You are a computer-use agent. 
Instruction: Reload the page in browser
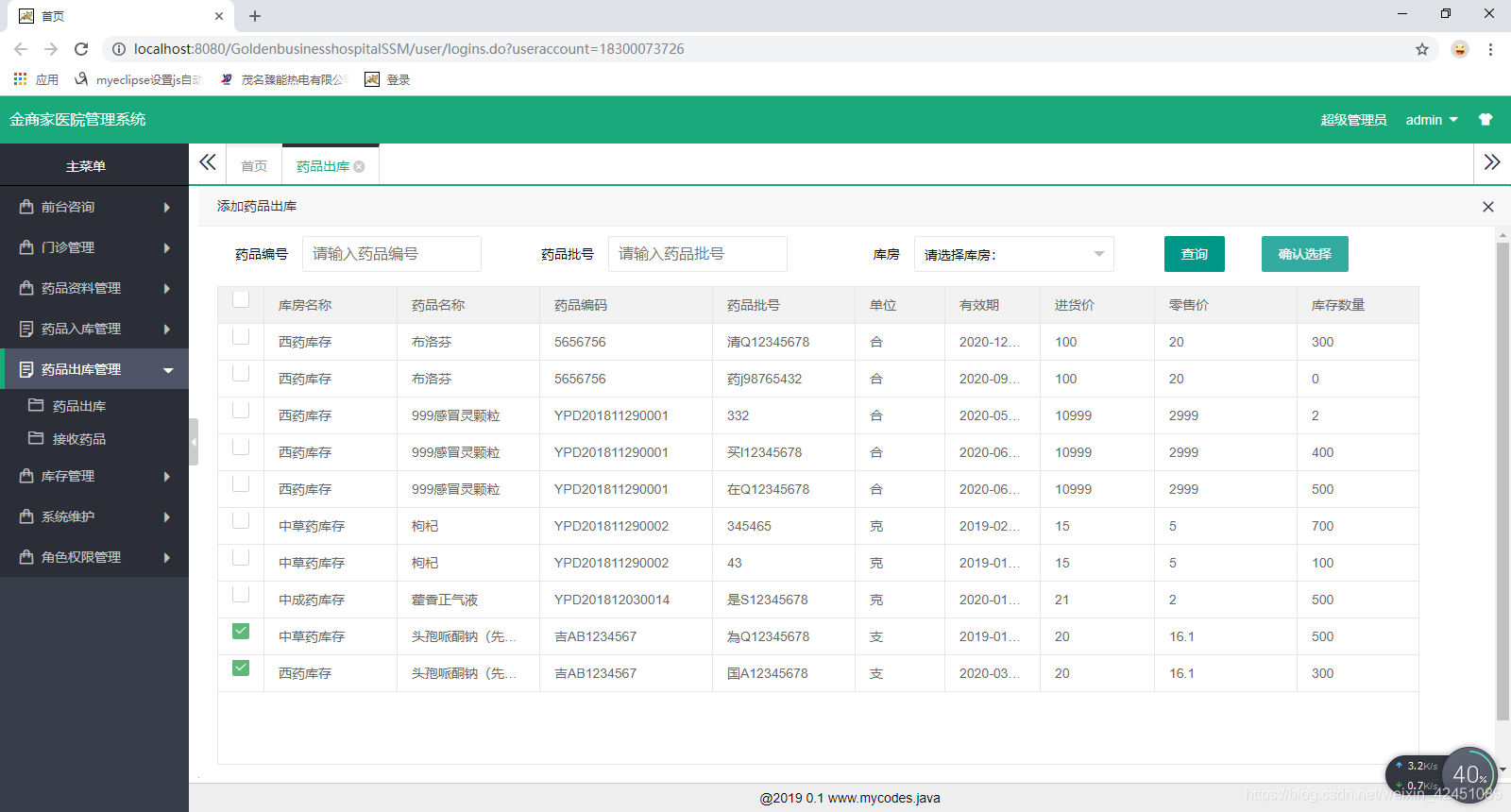[81, 49]
